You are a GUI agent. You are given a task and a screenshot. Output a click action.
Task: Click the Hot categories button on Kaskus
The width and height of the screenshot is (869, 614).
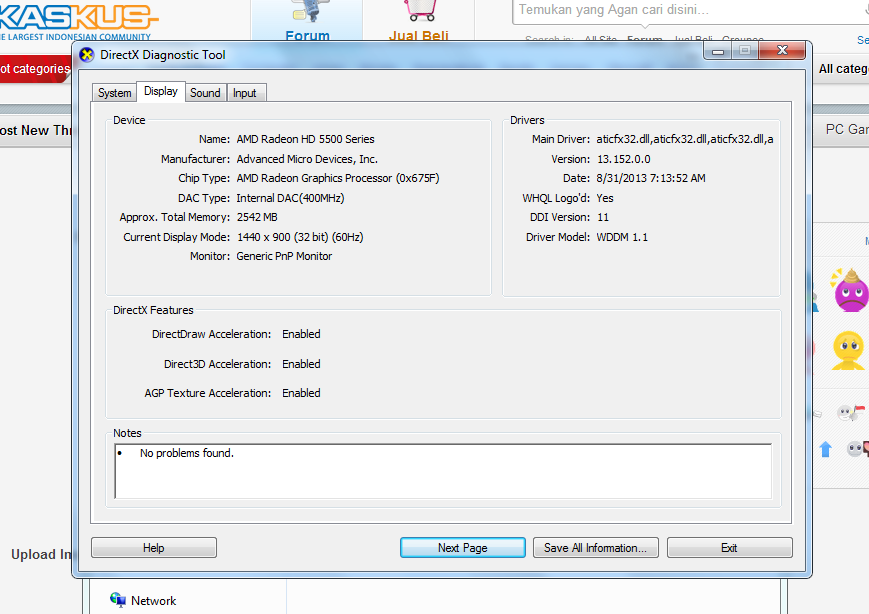[x=35, y=69]
